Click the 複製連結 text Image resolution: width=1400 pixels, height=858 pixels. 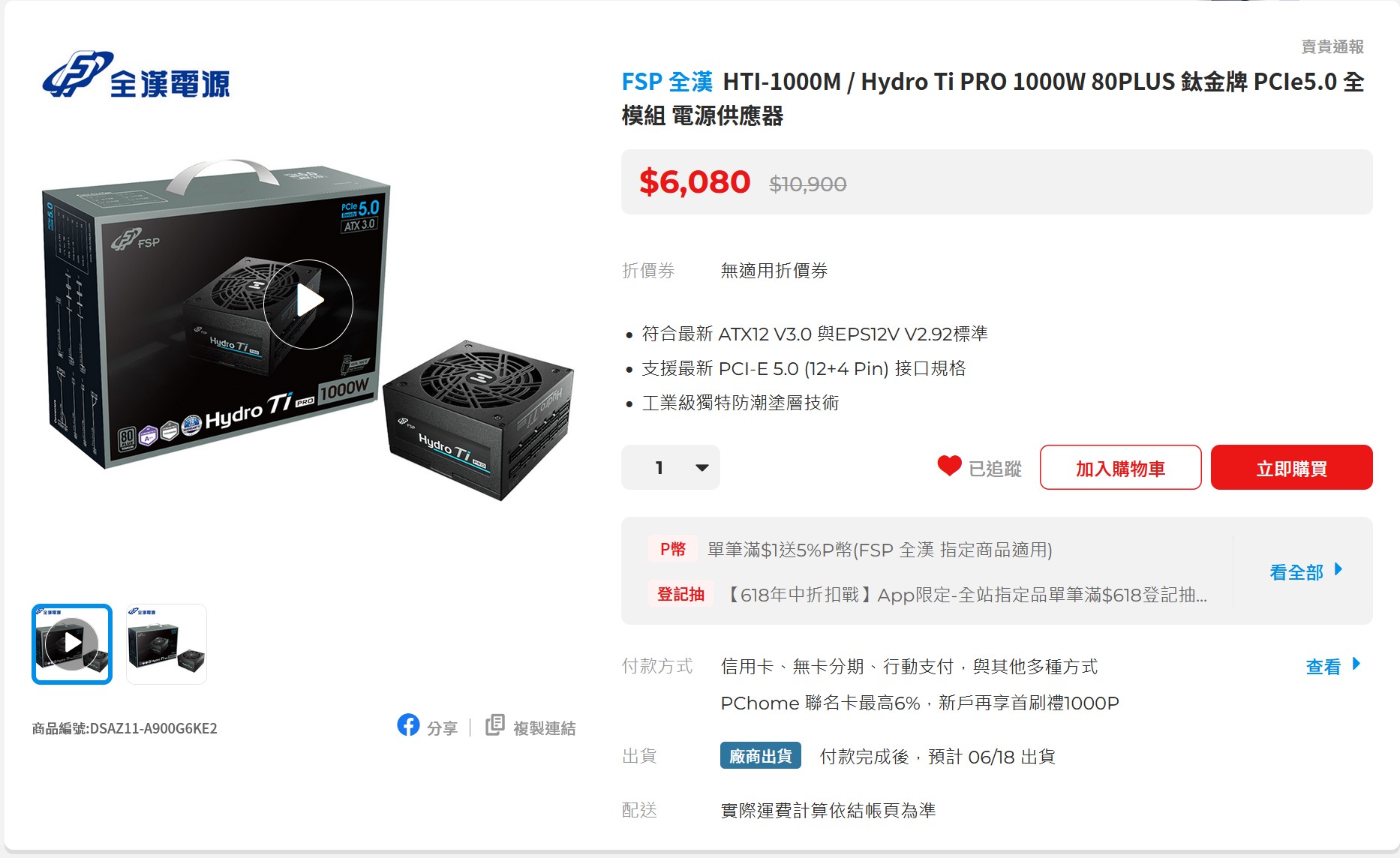[544, 728]
